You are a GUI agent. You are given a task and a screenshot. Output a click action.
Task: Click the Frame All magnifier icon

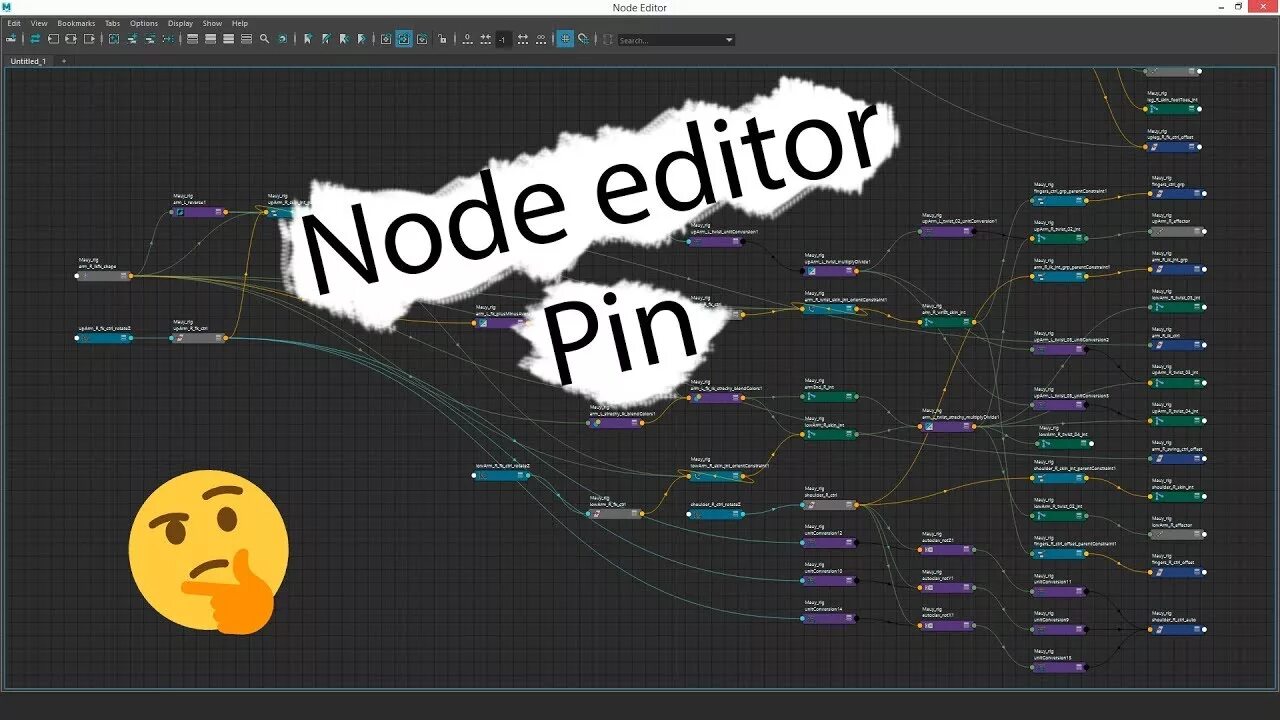coord(264,39)
